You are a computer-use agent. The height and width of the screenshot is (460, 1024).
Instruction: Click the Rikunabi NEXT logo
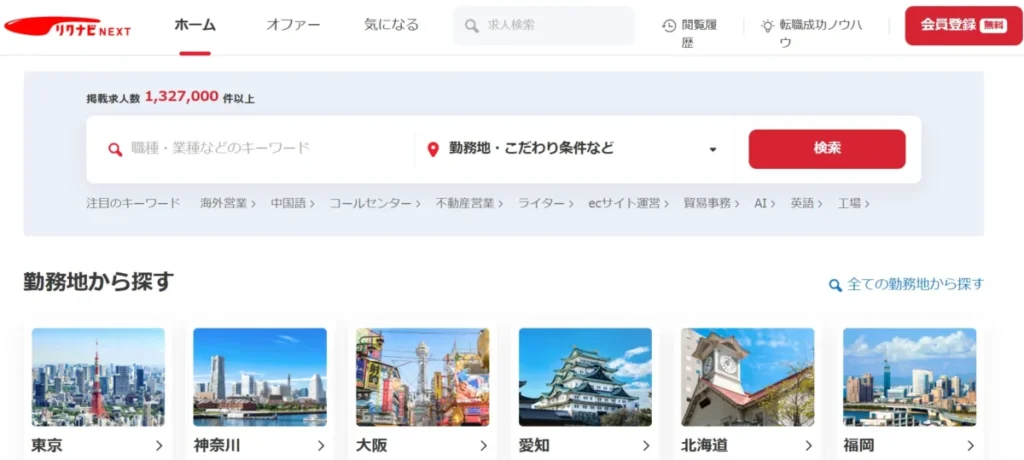(68, 27)
